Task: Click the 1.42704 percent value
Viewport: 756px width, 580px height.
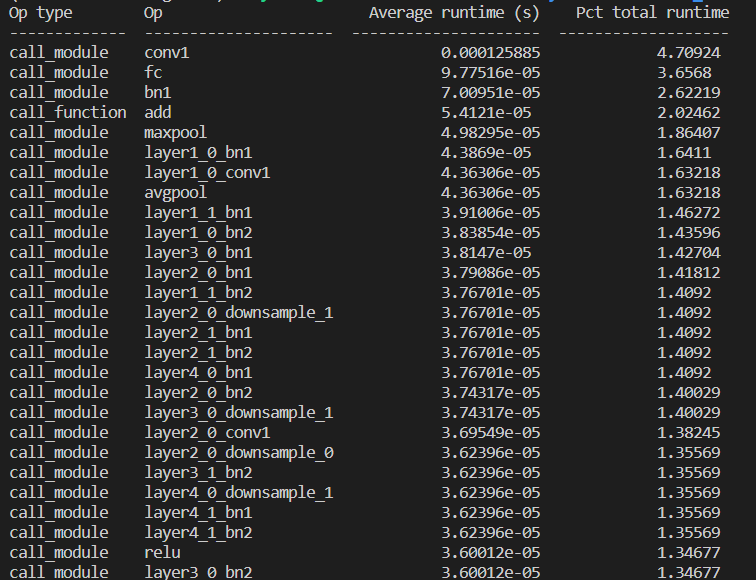Action: pyautogui.click(x=688, y=253)
